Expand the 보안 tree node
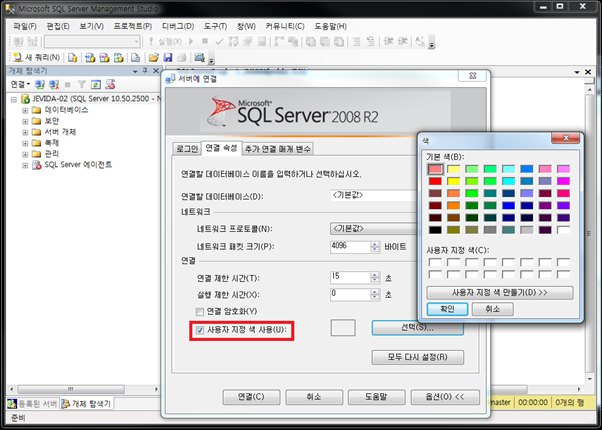Image resolution: width=602 pixels, height=430 pixels. pyautogui.click(x=25, y=121)
